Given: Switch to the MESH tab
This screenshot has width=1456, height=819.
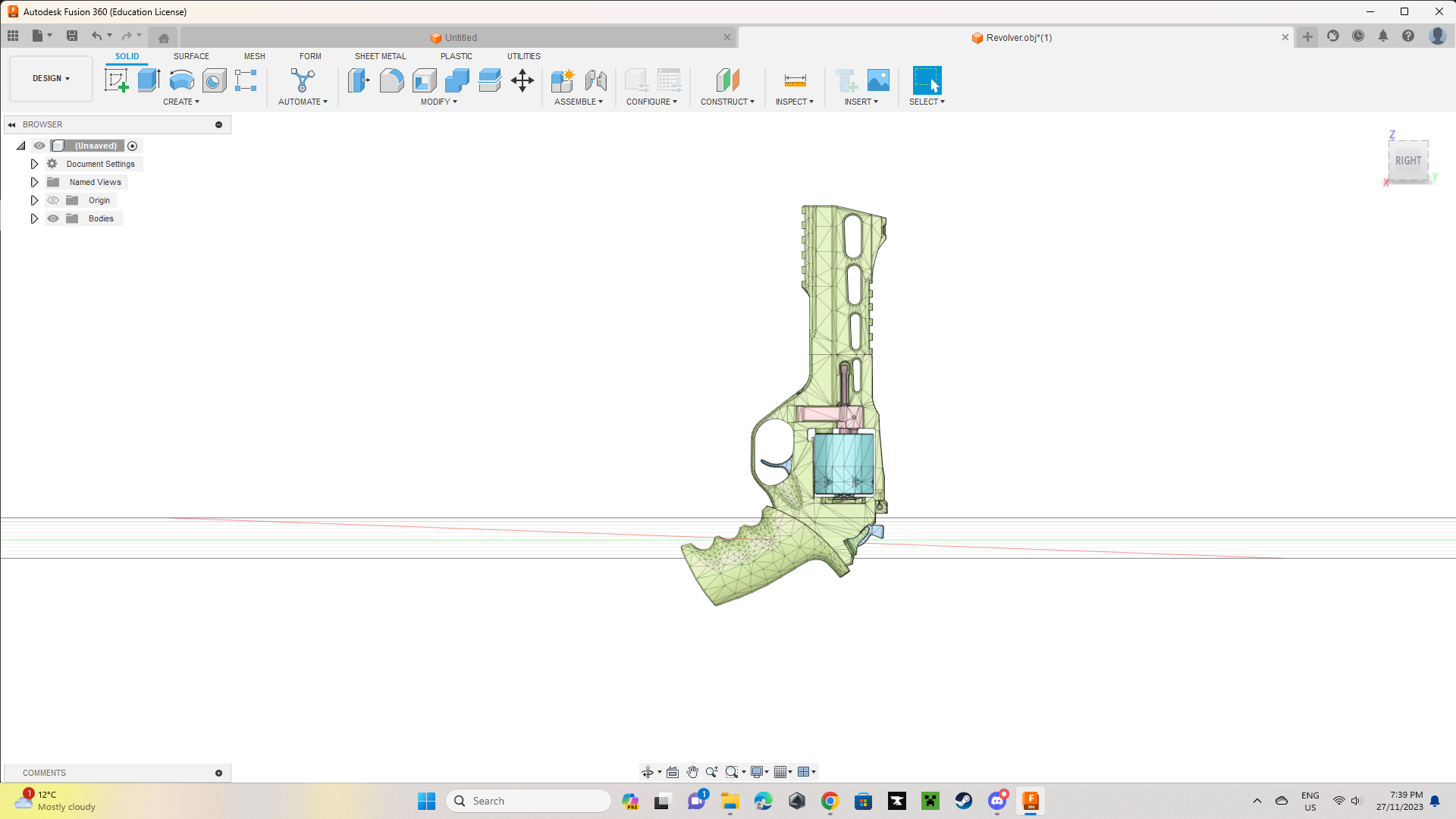Looking at the screenshot, I should coord(255,56).
